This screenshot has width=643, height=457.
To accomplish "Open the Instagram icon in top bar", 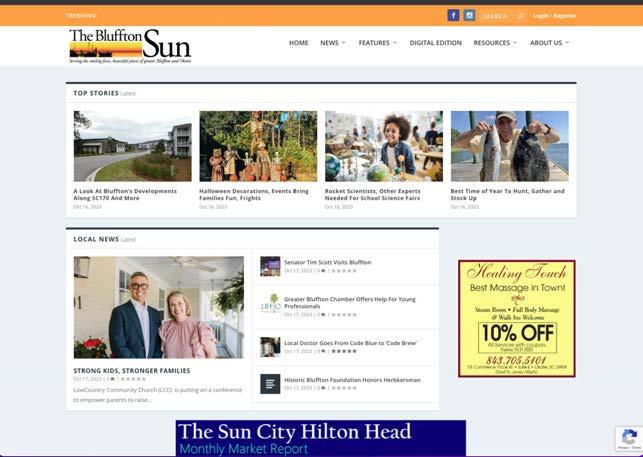I will [x=470, y=16].
